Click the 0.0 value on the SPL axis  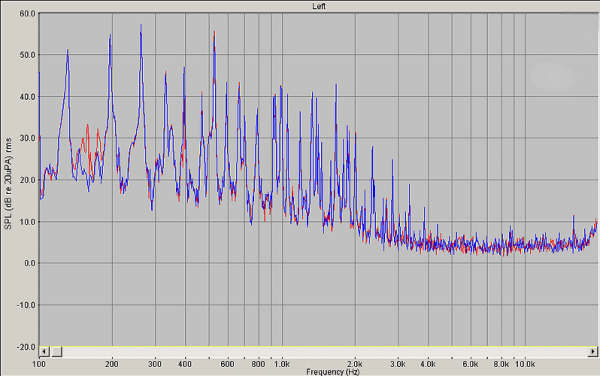[29, 264]
